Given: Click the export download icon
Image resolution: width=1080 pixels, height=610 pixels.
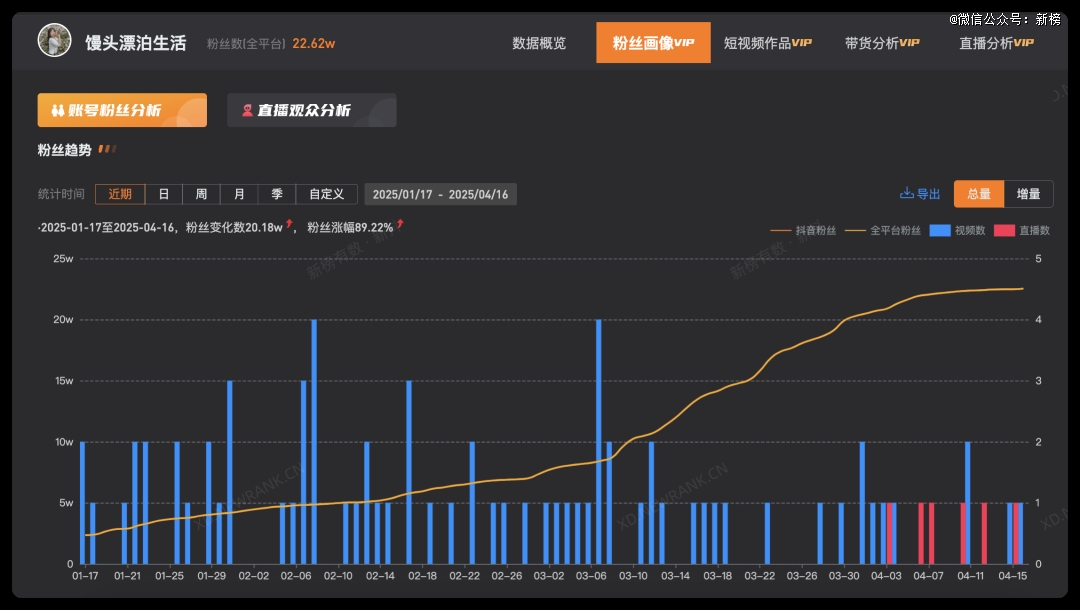Looking at the screenshot, I should tap(906, 193).
